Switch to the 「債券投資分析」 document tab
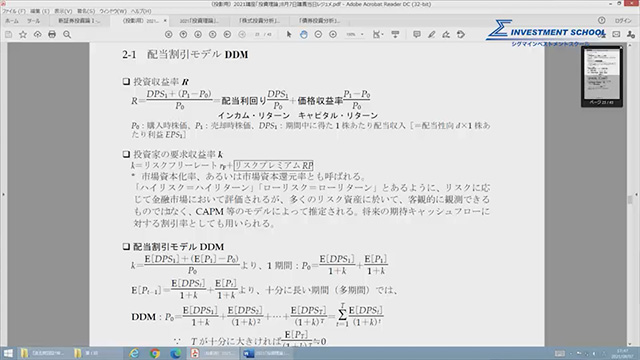The height and width of the screenshot is (360, 640). pos(319,21)
